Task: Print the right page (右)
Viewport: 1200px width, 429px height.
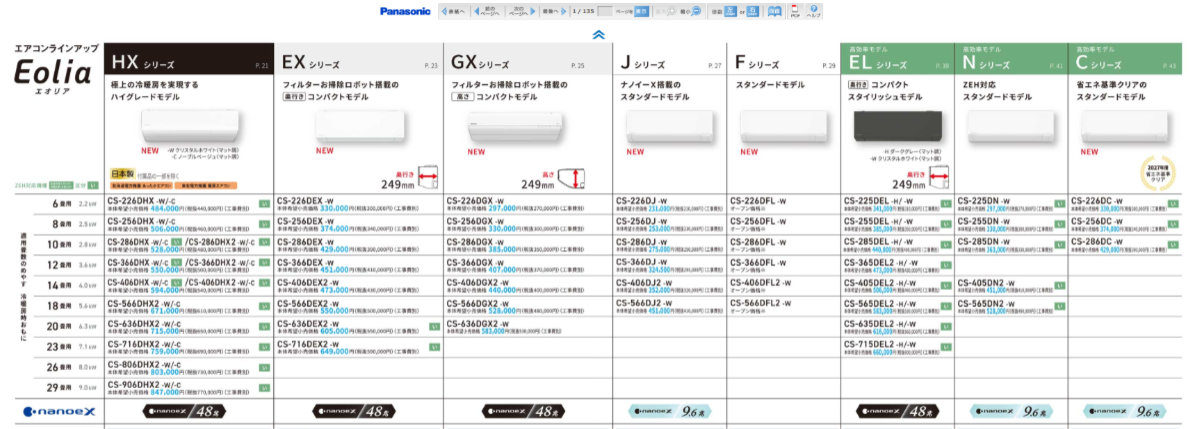Action: [755, 11]
